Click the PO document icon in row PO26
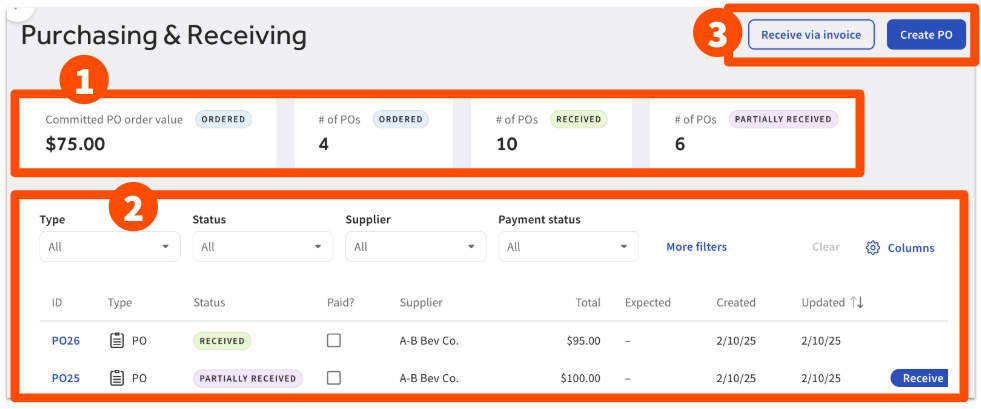 tap(117, 341)
